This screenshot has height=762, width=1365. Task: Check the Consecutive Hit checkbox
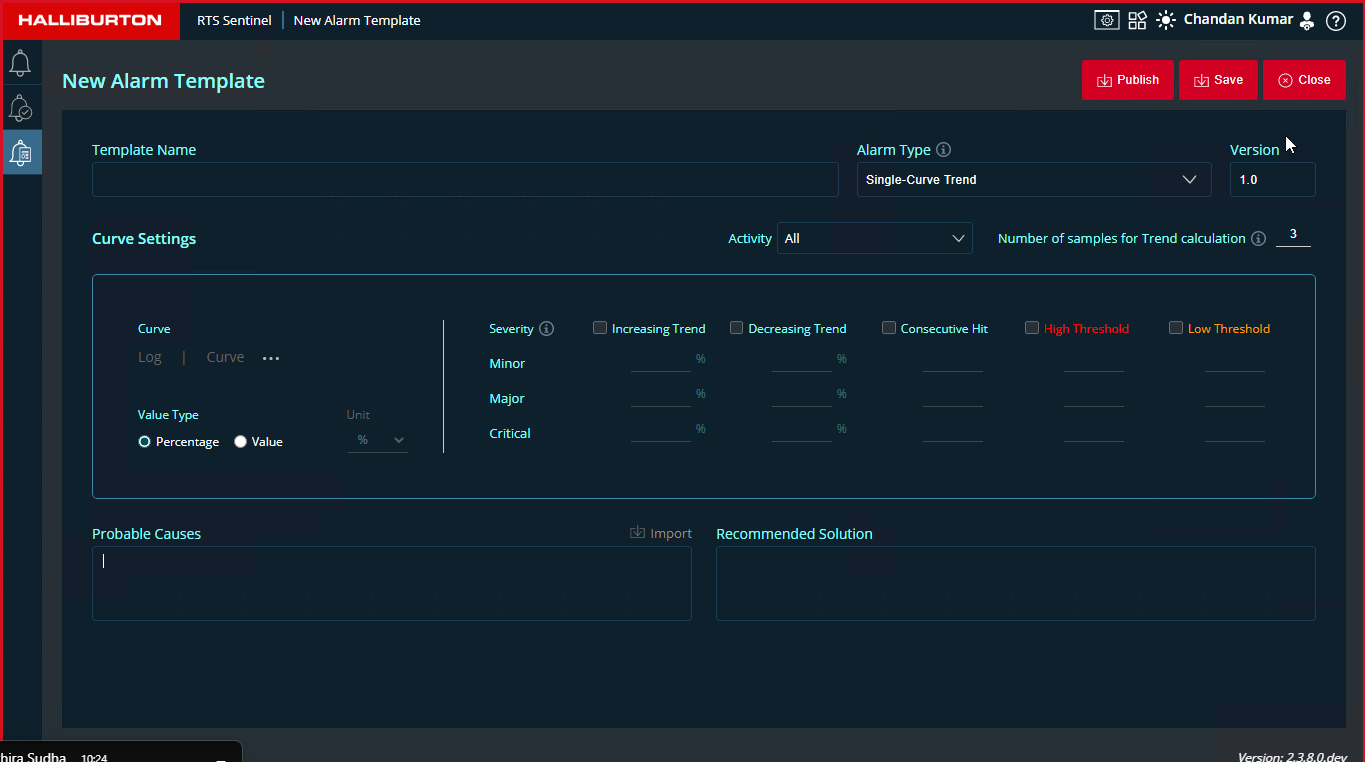(x=889, y=328)
